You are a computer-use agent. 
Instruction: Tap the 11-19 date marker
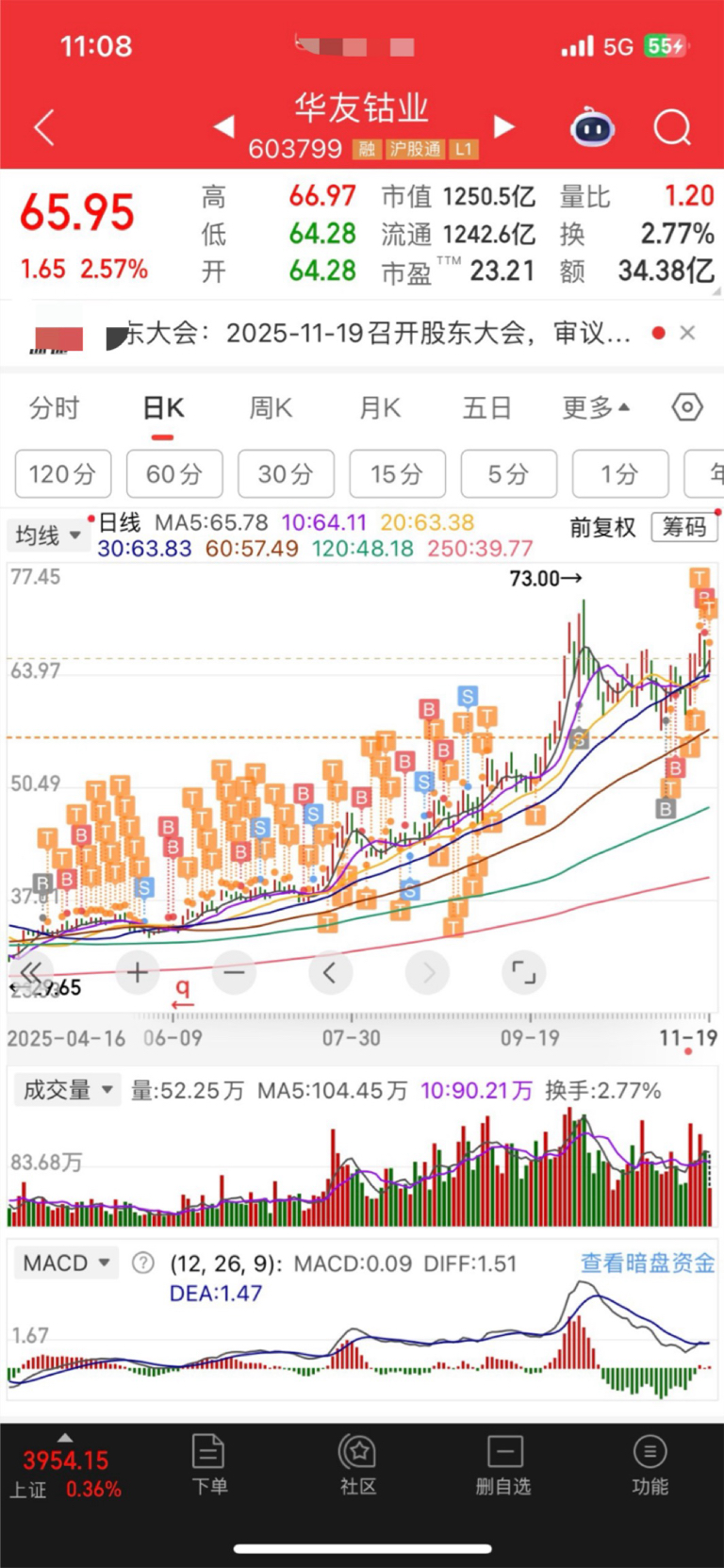pyautogui.click(x=688, y=1038)
